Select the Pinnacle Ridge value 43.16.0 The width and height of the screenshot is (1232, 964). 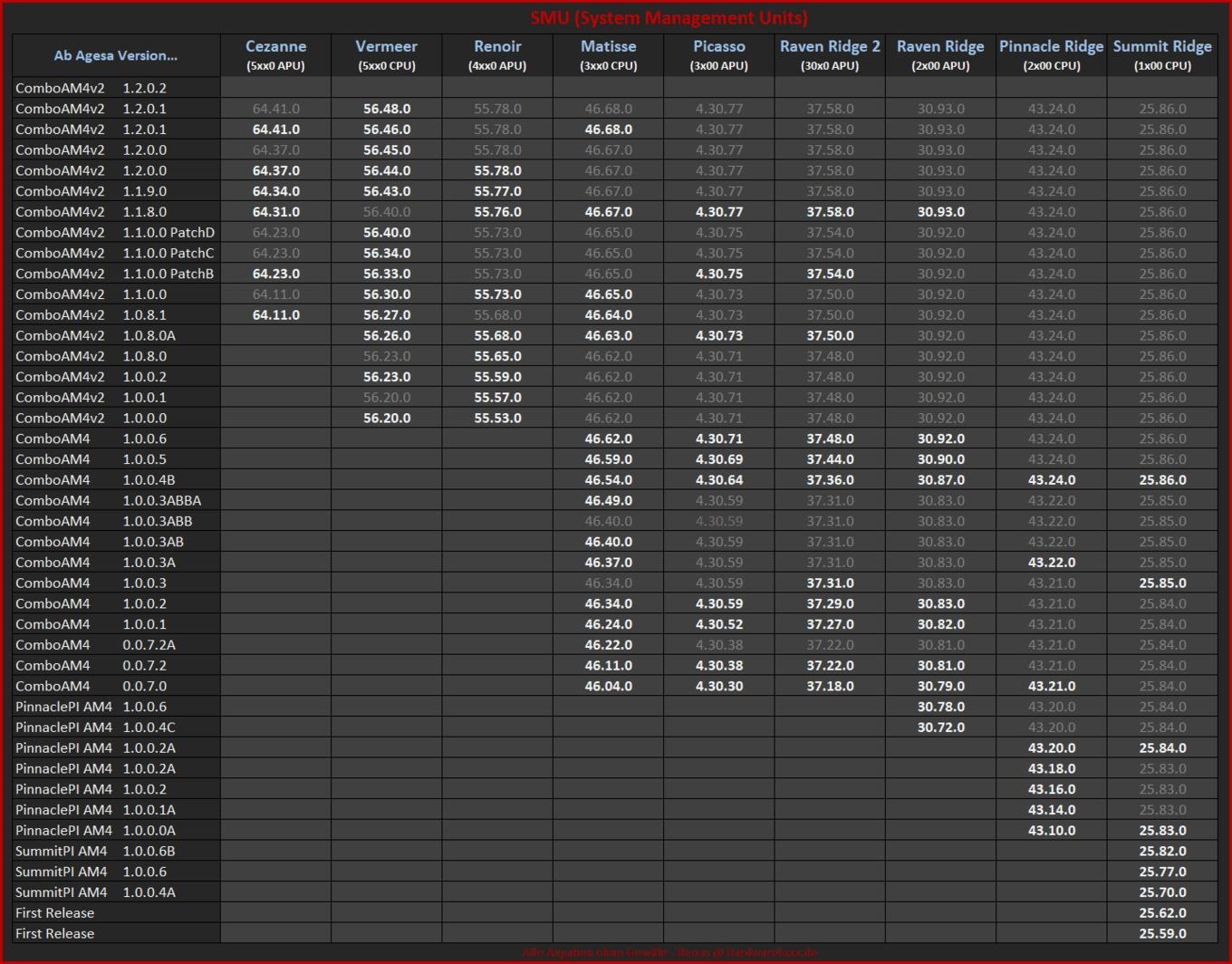(x=1052, y=789)
